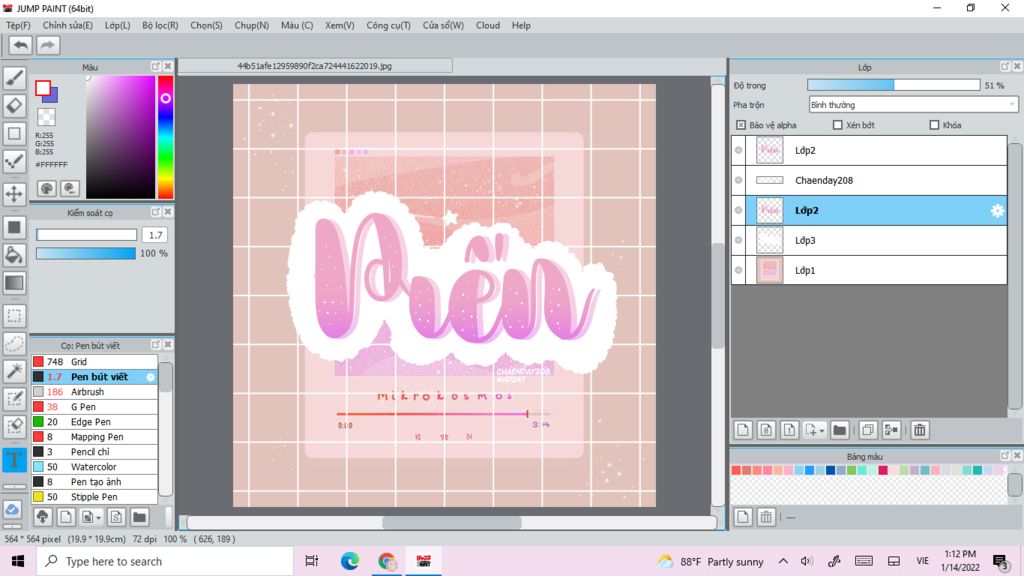This screenshot has width=1024, height=576.
Task: Enable the Khóa checkbox
Action: click(x=934, y=125)
